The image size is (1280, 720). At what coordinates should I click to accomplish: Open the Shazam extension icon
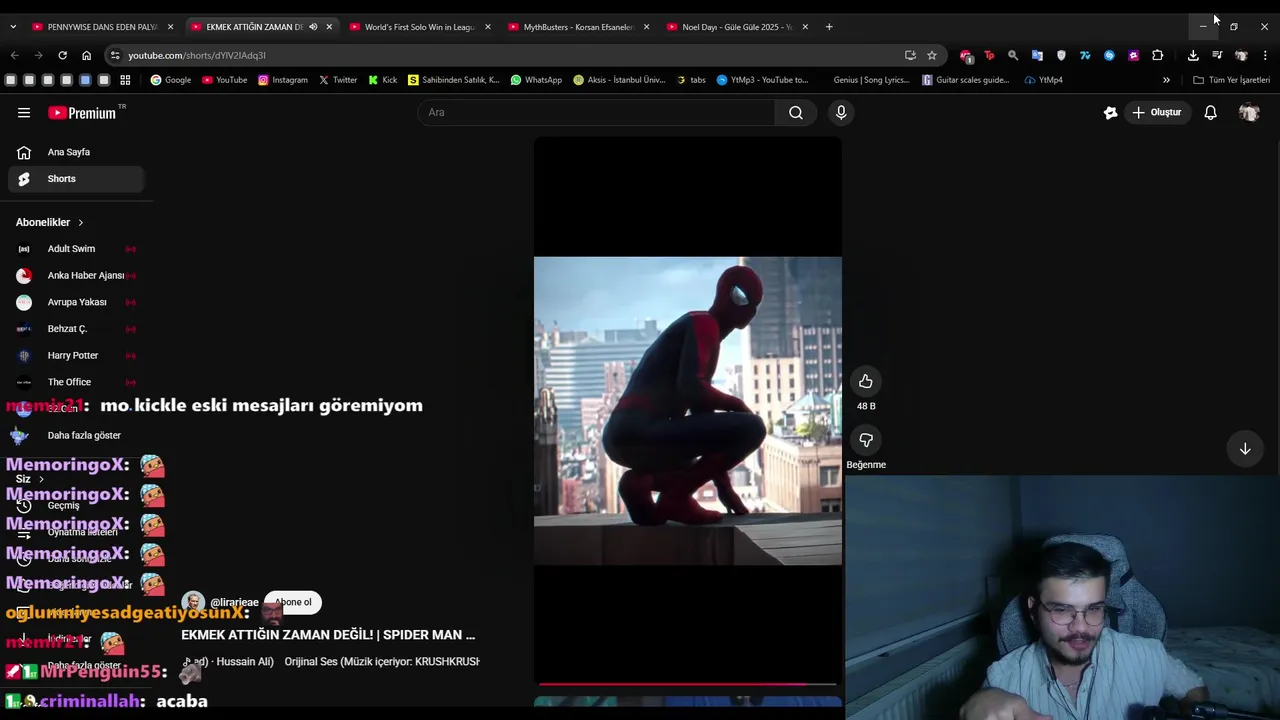[x=1109, y=55]
